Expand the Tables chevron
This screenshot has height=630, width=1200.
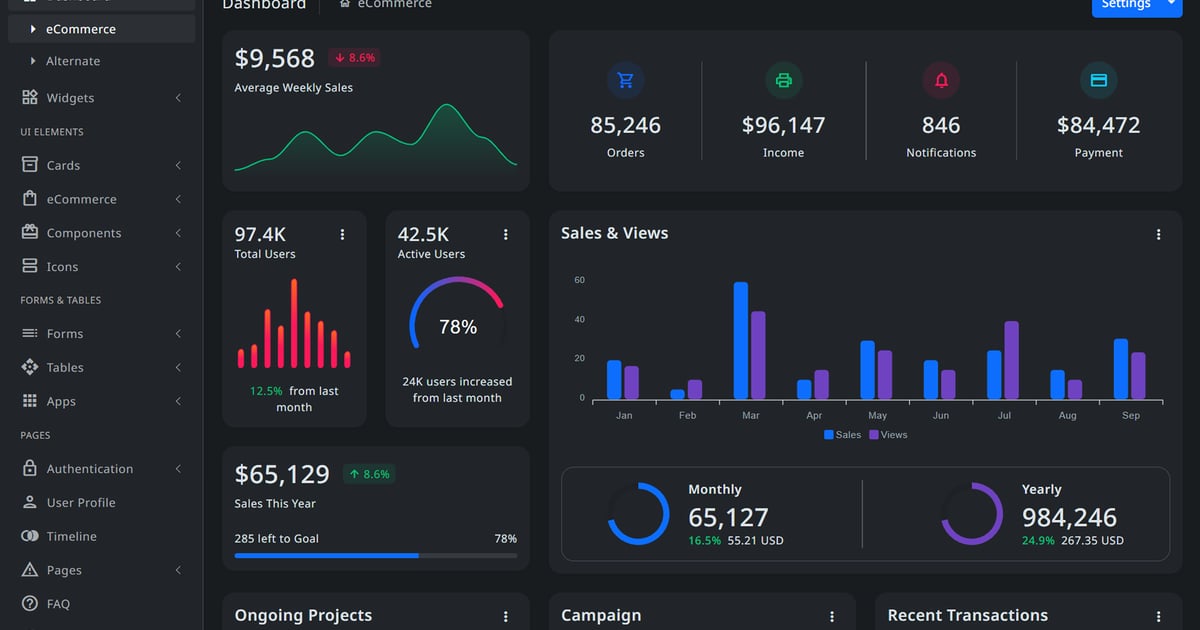[x=178, y=368]
